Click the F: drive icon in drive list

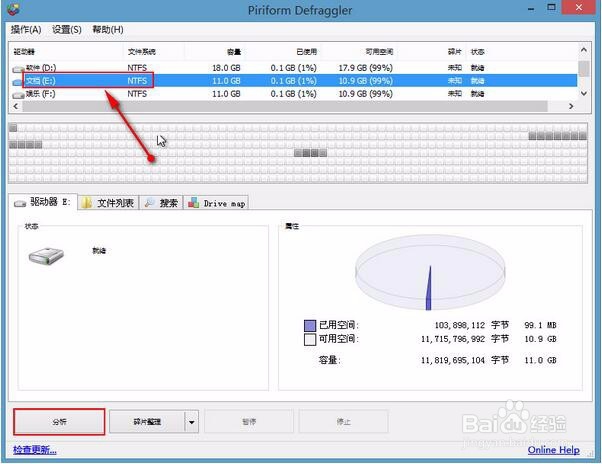[18, 94]
